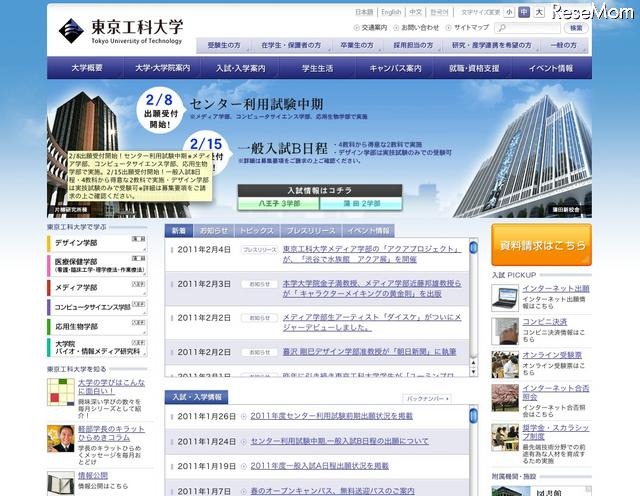The width and height of the screenshot is (640, 496).
Task: Open 受験生の方 audience tab
Action: [224, 45]
